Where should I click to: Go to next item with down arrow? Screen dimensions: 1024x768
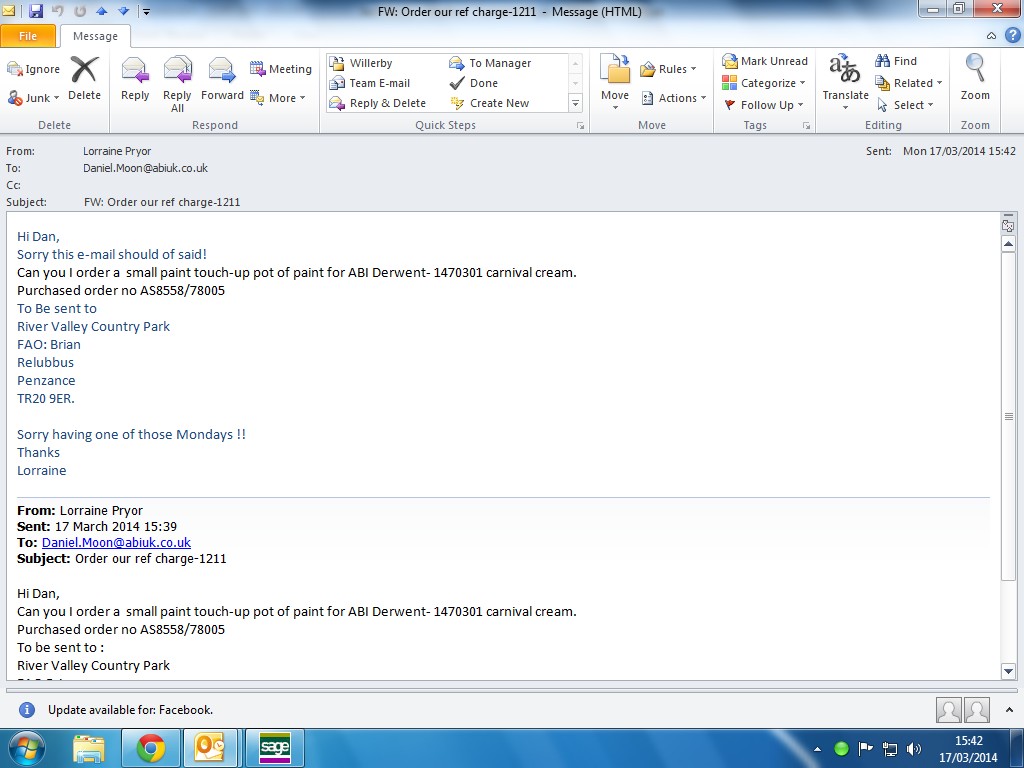click(x=123, y=11)
